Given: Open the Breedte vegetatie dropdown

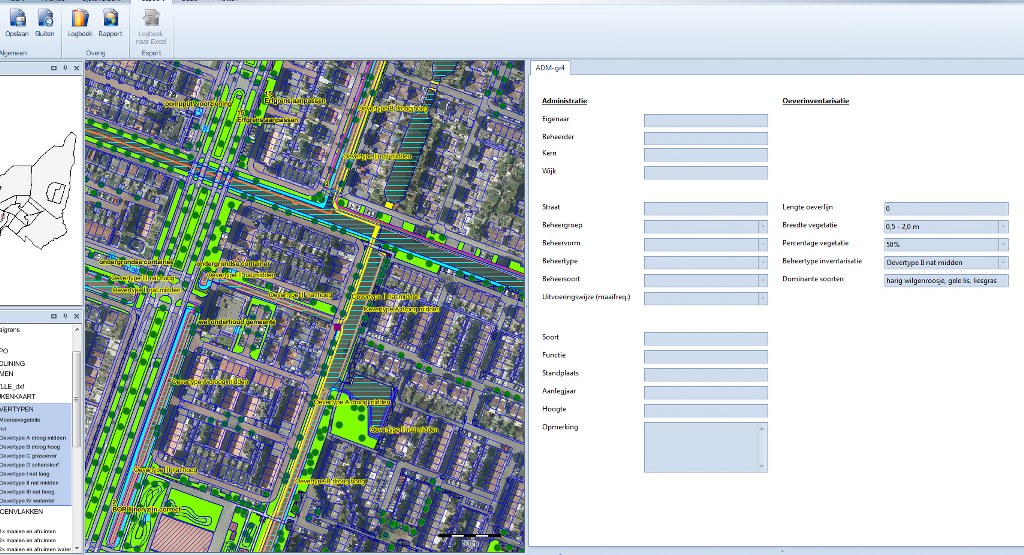Looking at the screenshot, I should (x=1002, y=227).
